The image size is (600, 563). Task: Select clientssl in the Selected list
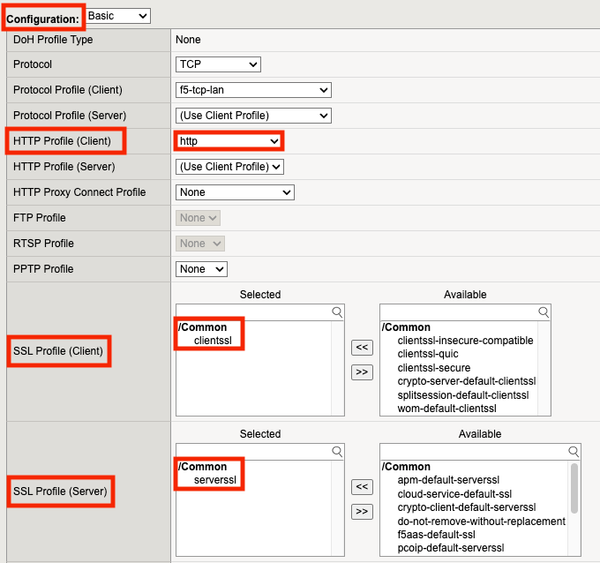(x=213, y=341)
